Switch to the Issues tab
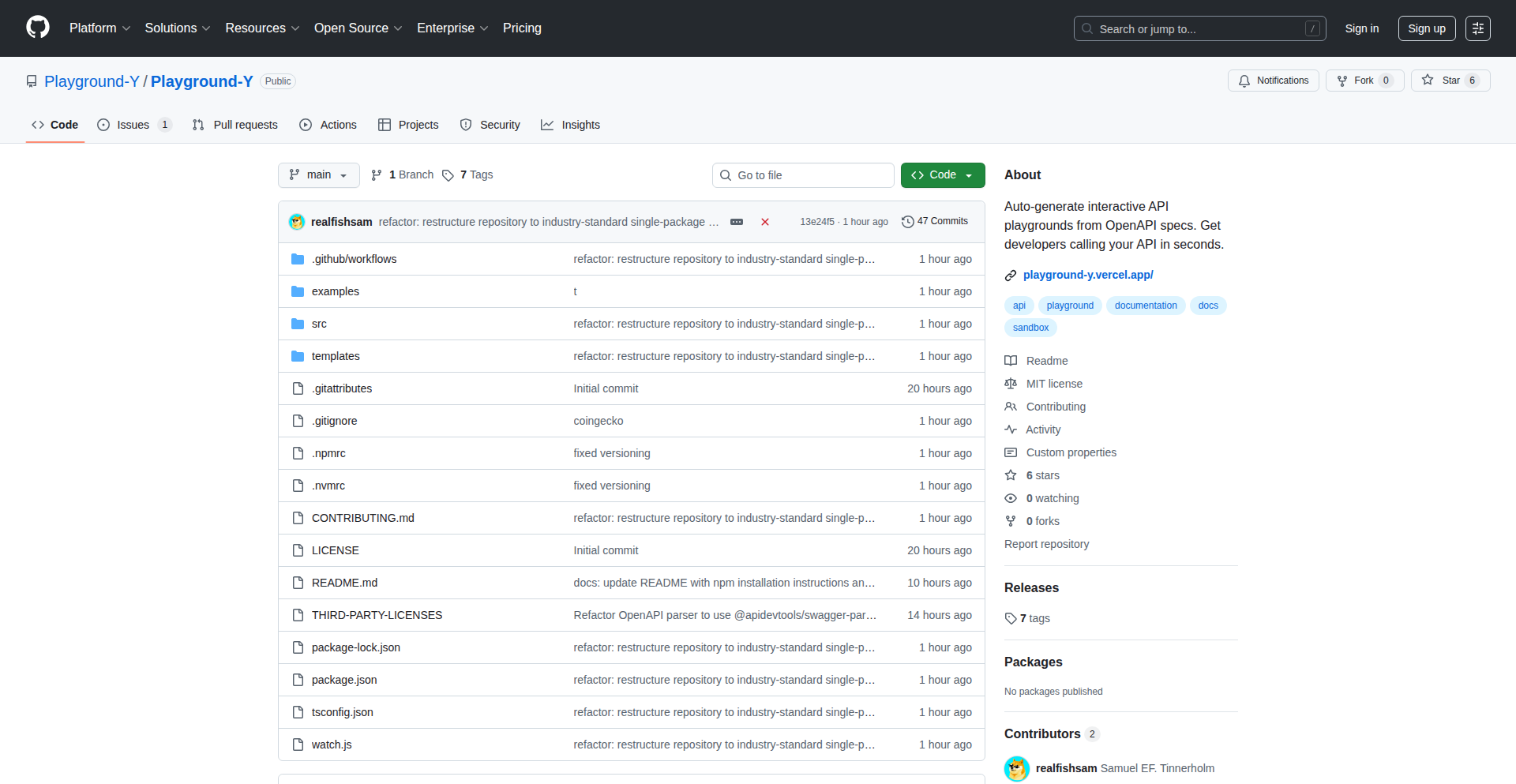This screenshot has width=1516, height=784. tap(133, 124)
